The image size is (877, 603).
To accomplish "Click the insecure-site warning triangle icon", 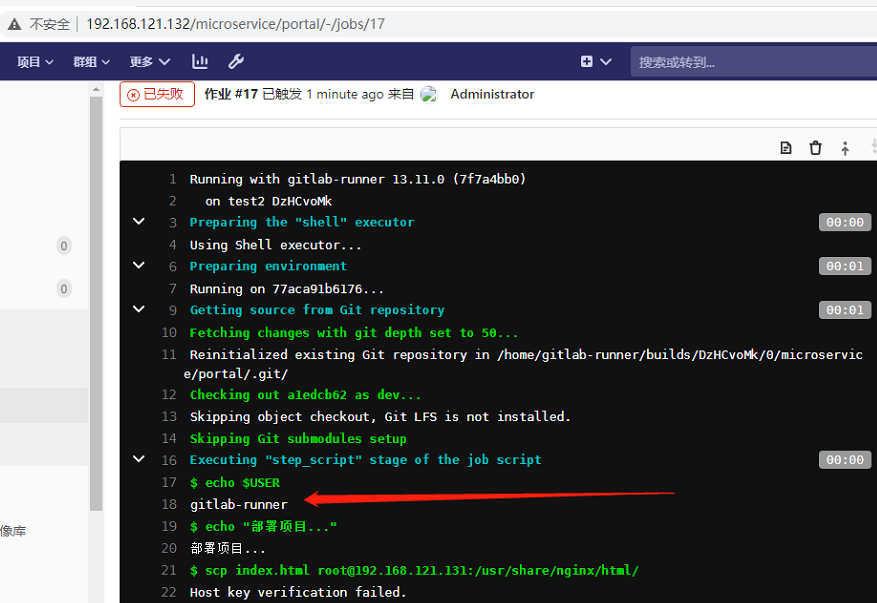I will (x=15, y=24).
